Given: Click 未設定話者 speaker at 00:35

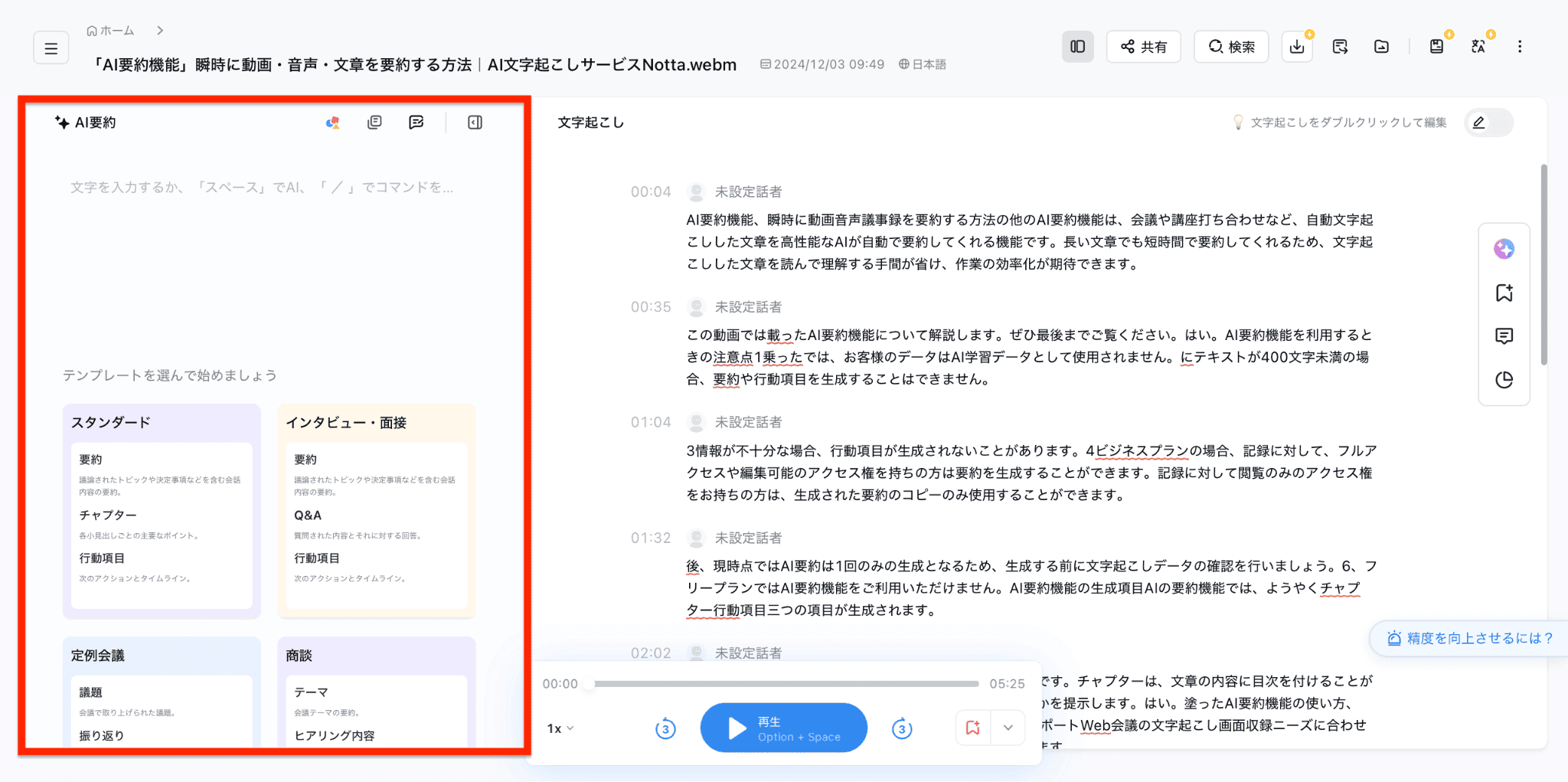Looking at the screenshot, I should (748, 307).
